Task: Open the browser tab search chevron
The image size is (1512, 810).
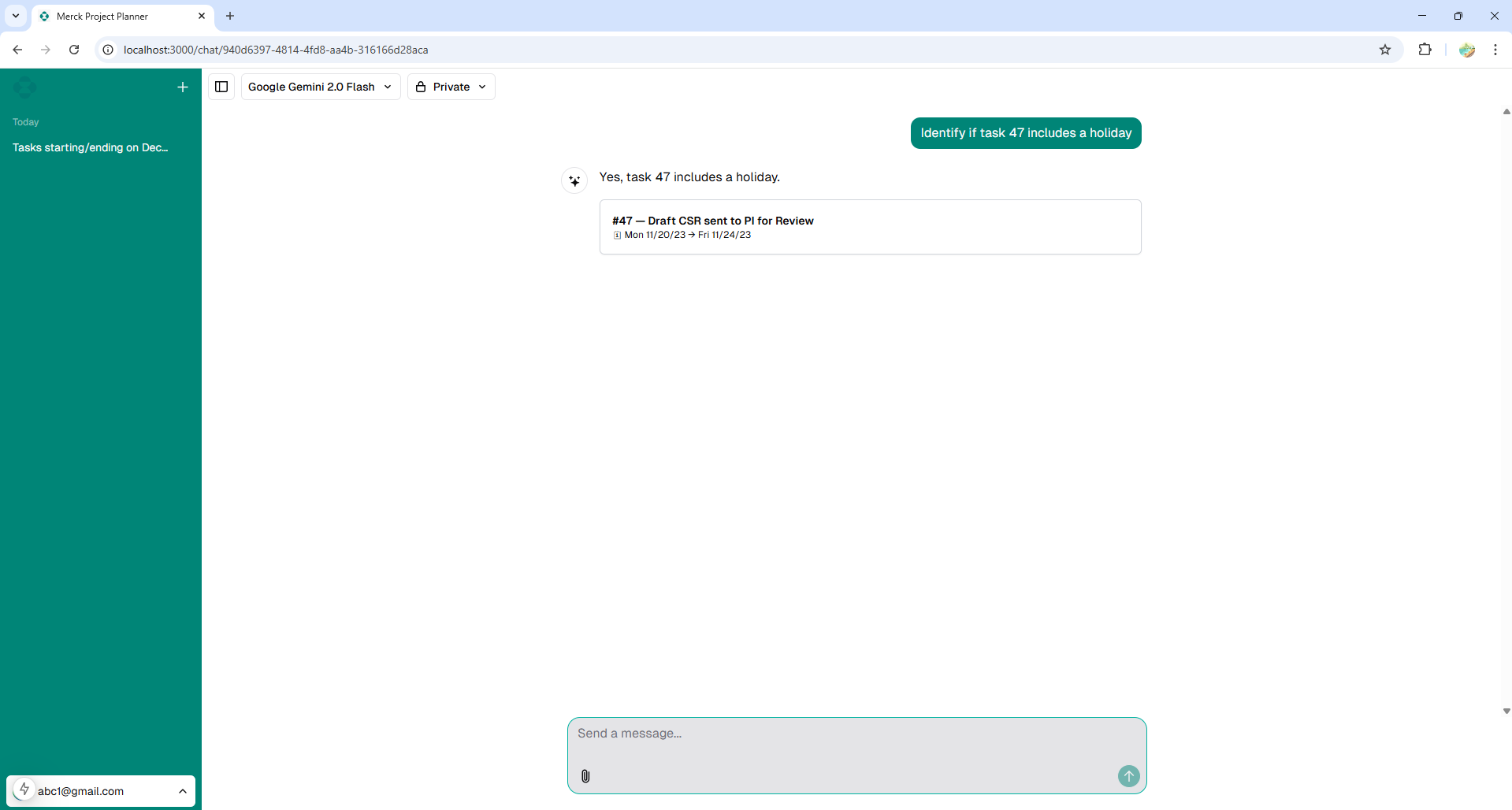Action: pyautogui.click(x=16, y=16)
